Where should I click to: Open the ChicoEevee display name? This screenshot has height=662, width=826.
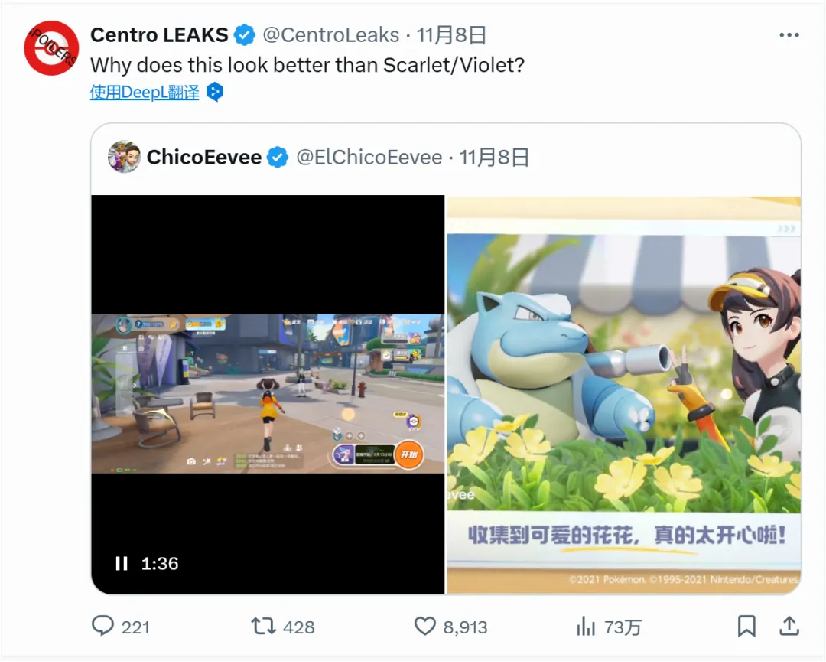[204, 157]
